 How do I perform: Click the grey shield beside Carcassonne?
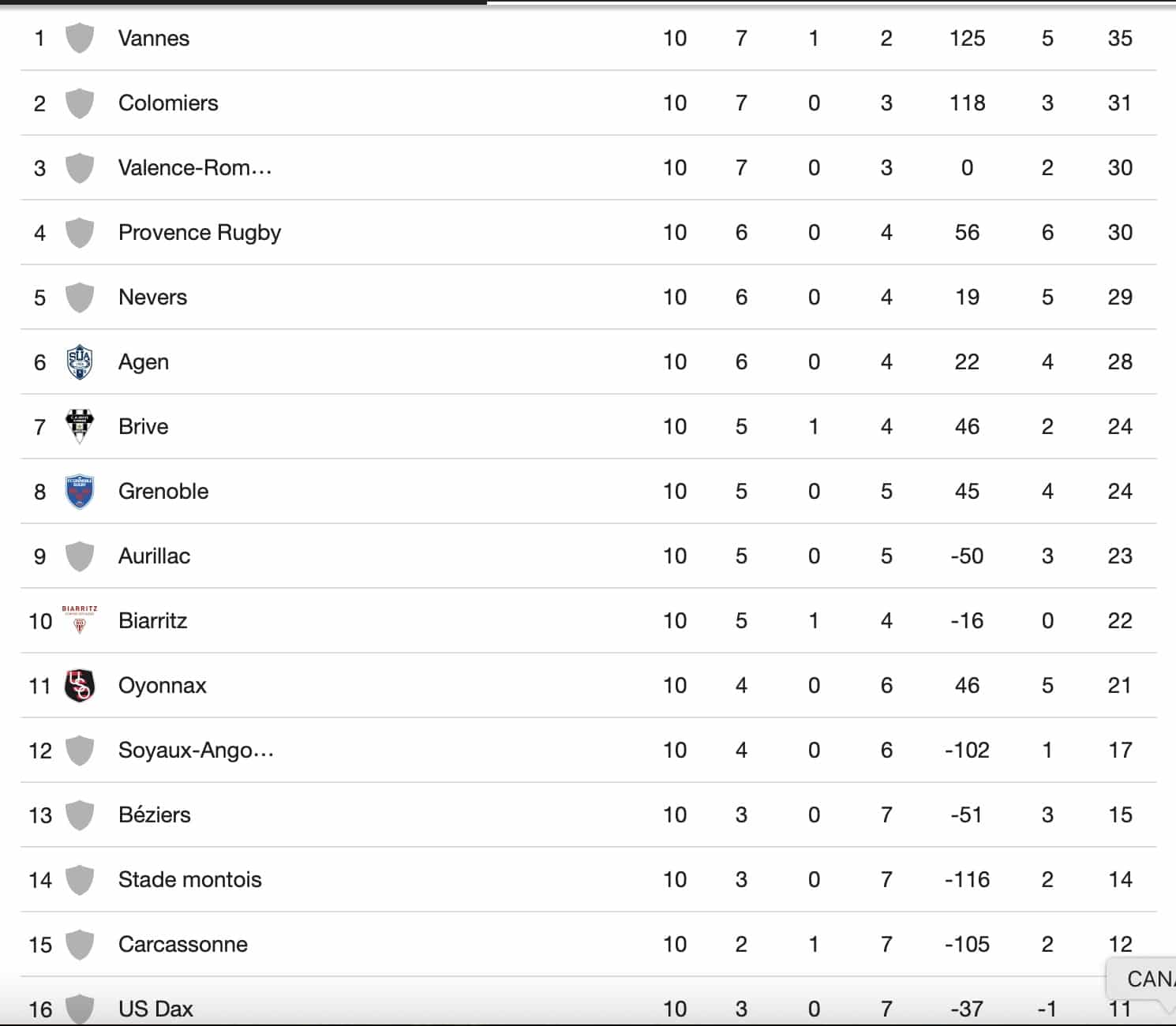pyautogui.click(x=79, y=945)
